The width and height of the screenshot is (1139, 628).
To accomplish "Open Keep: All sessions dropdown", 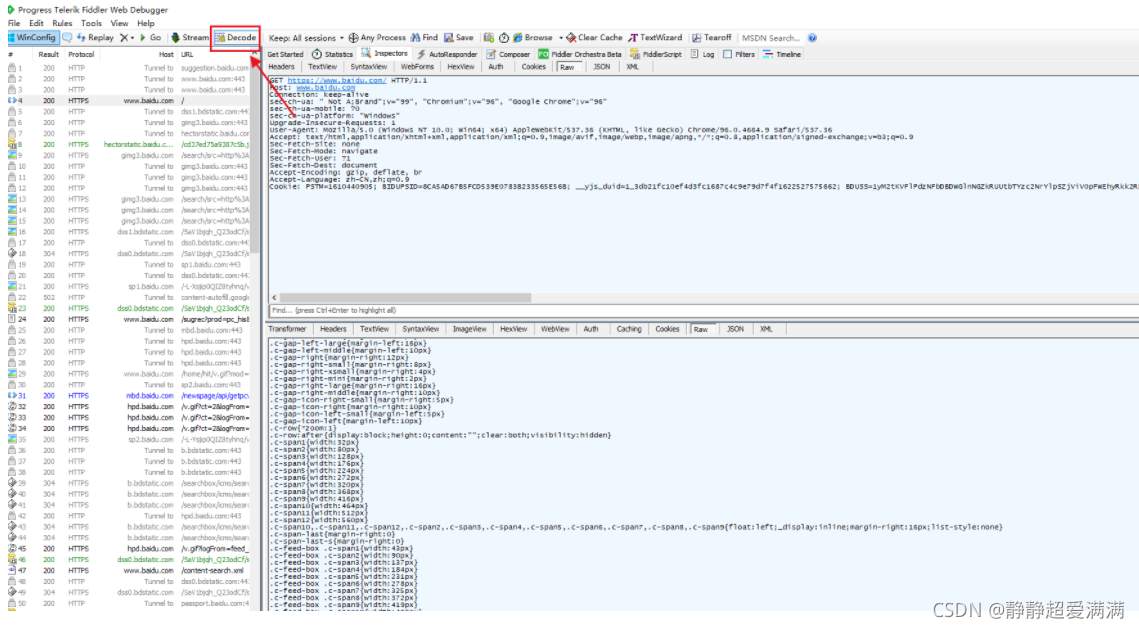I will point(306,38).
